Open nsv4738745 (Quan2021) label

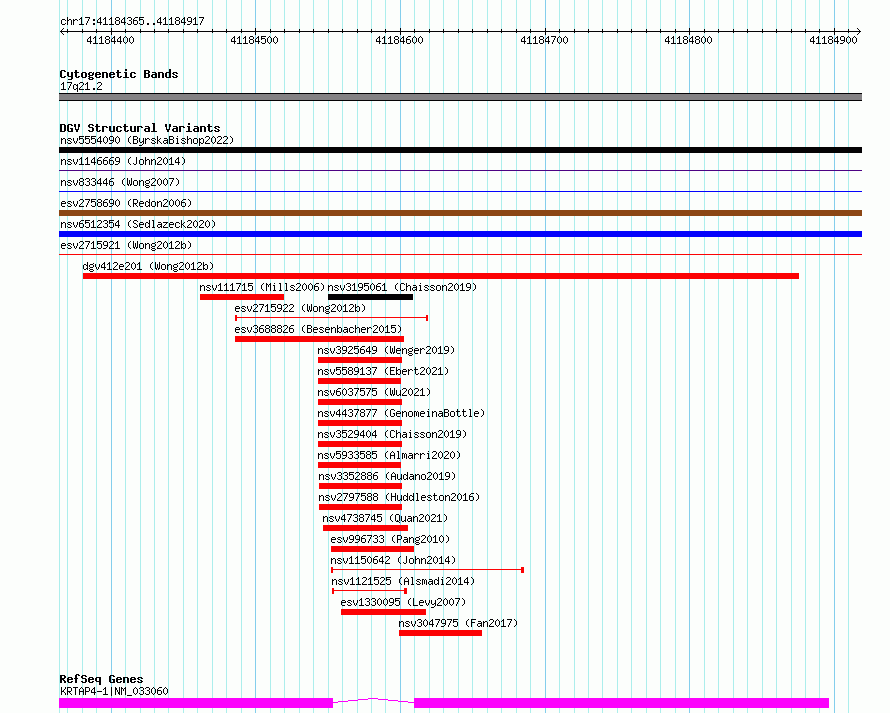(x=385, y=518)
